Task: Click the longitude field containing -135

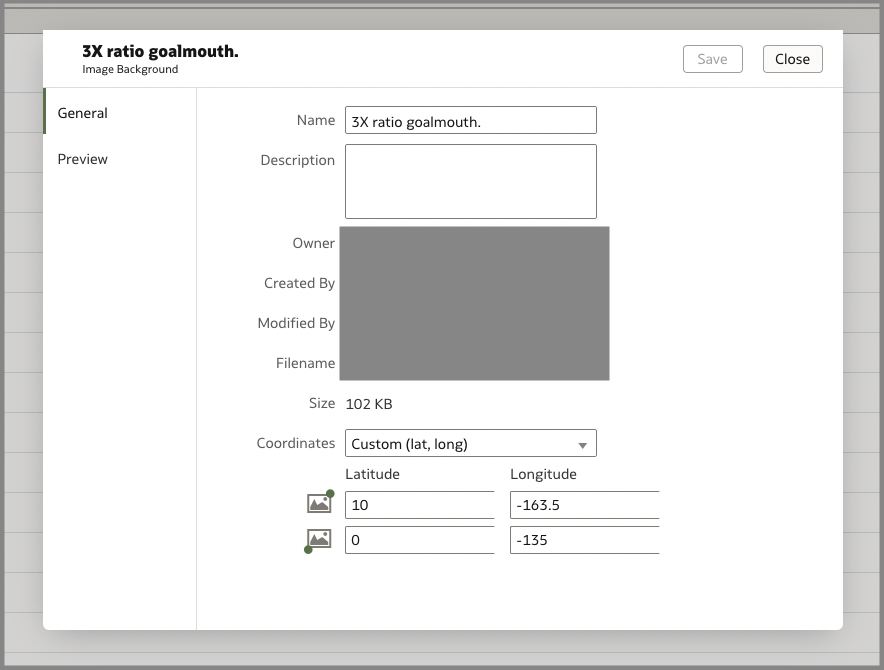Action: point(584,540)
